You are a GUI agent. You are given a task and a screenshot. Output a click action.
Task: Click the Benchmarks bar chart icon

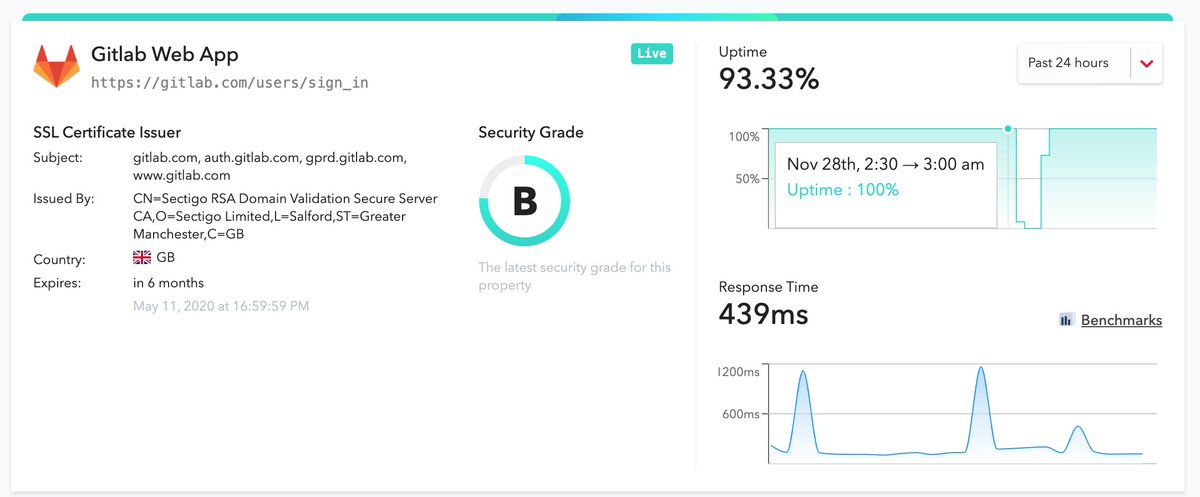point(1067,321)
